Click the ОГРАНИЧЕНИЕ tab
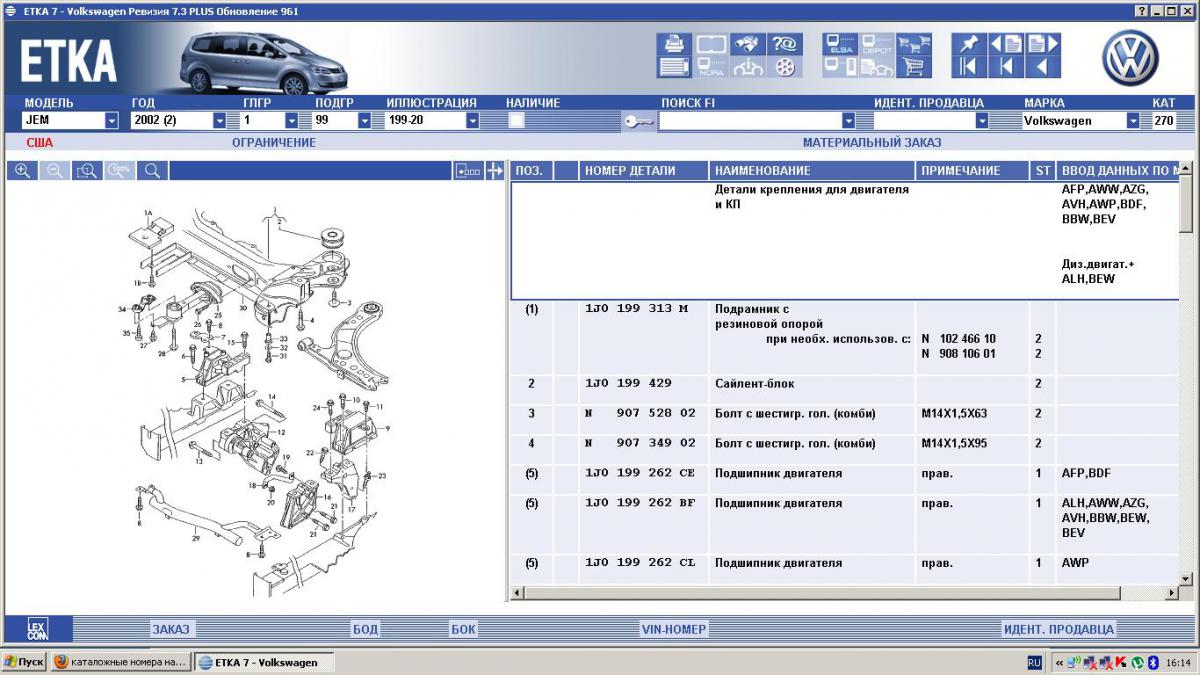This screenshot has width=1200, height=675. [274, 142]
